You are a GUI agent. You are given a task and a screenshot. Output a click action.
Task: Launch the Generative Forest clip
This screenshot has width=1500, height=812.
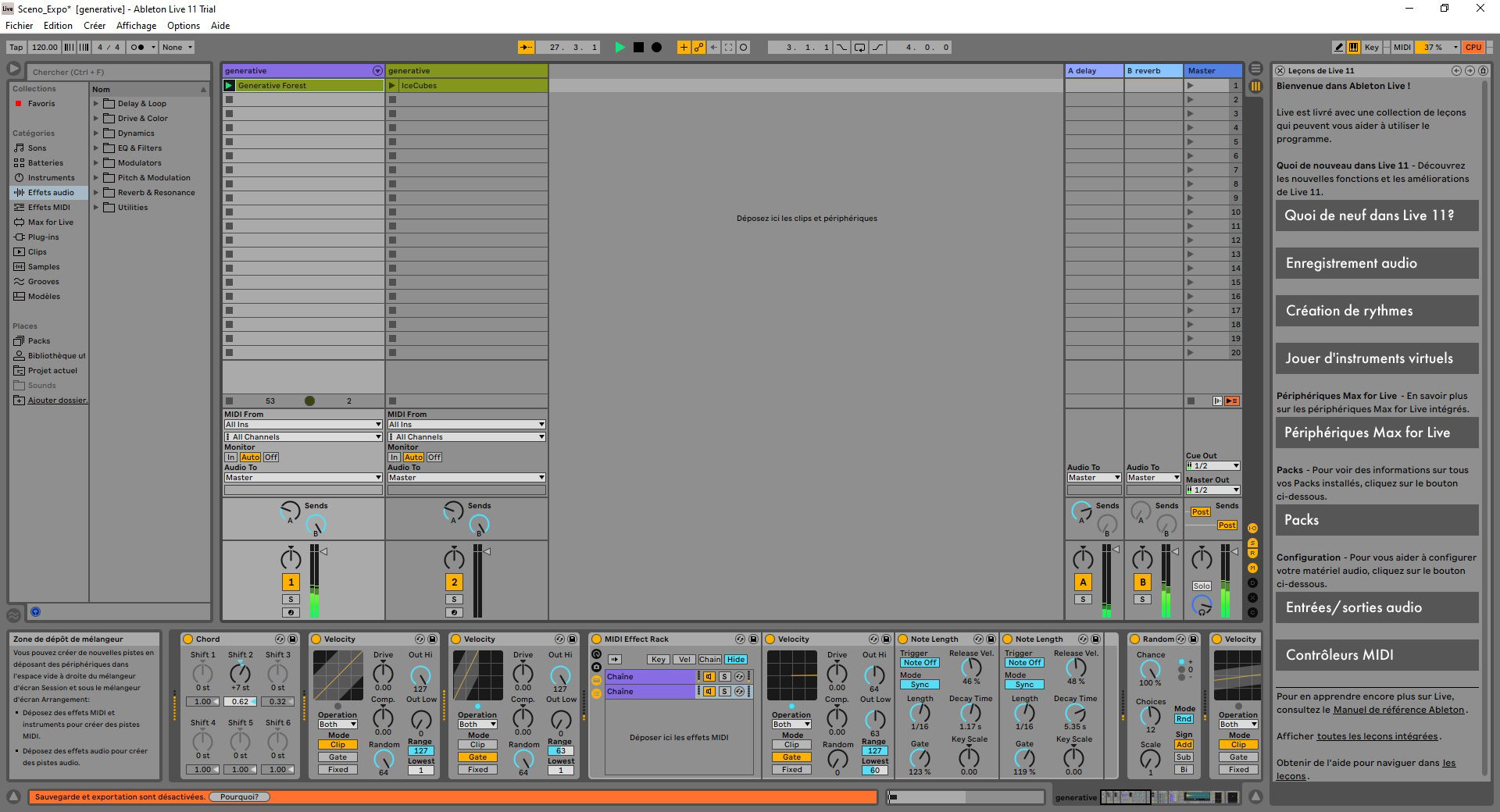tap(230, 86)
